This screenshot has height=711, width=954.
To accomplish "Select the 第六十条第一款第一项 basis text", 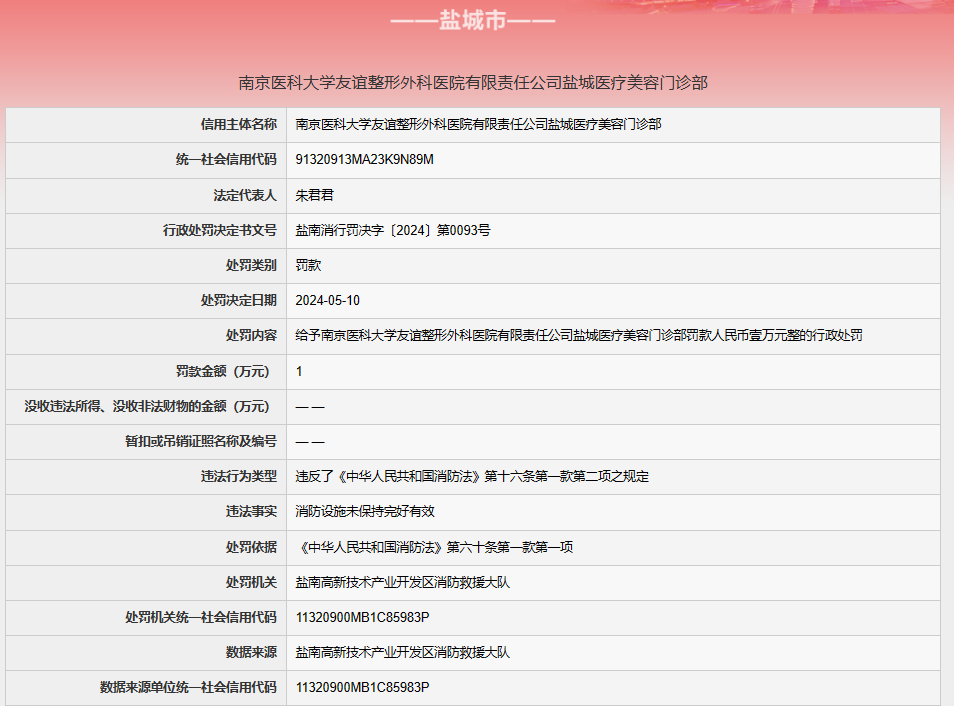I will tap(434, 547).
